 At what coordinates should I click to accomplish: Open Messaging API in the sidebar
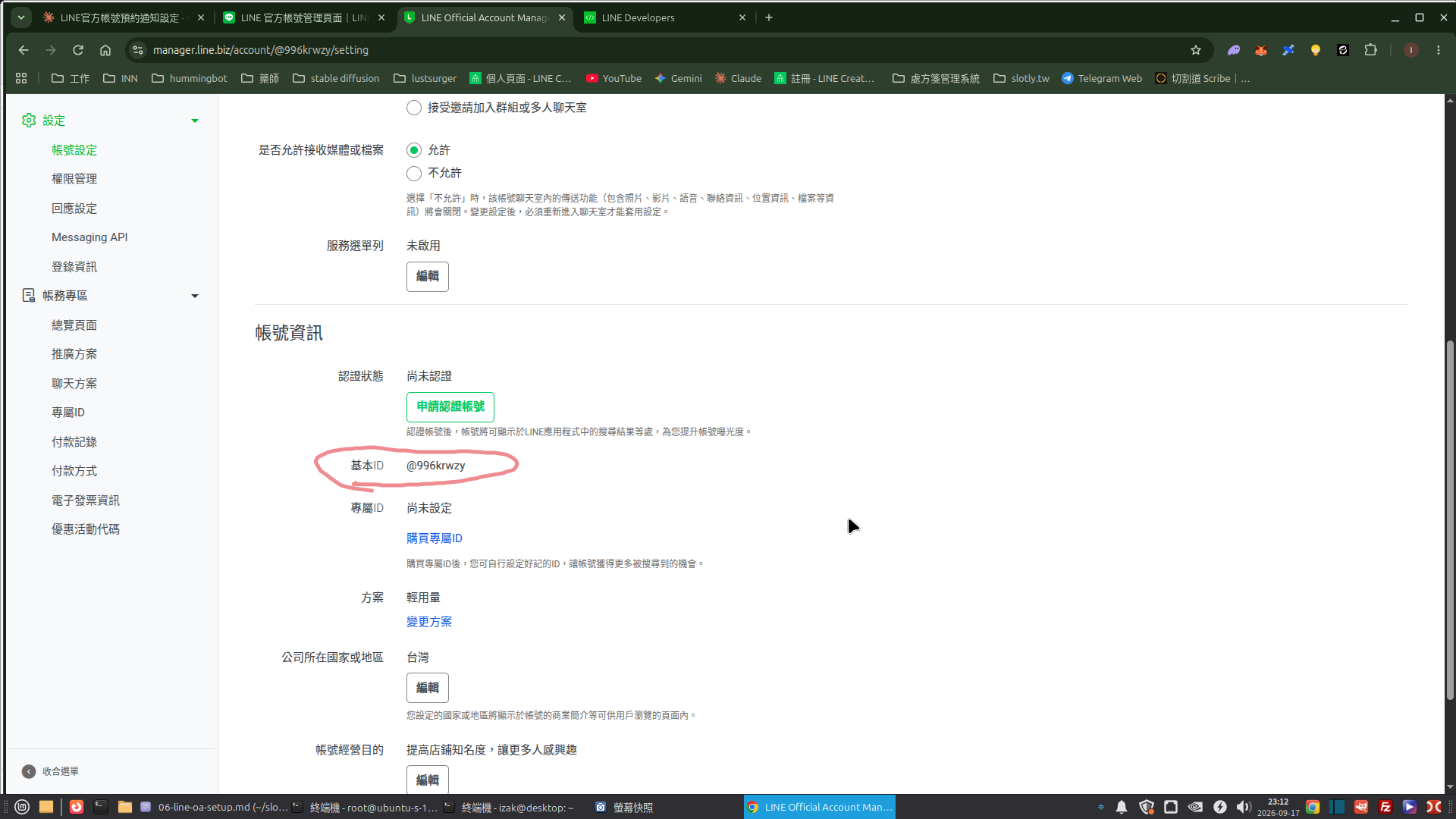89,237
